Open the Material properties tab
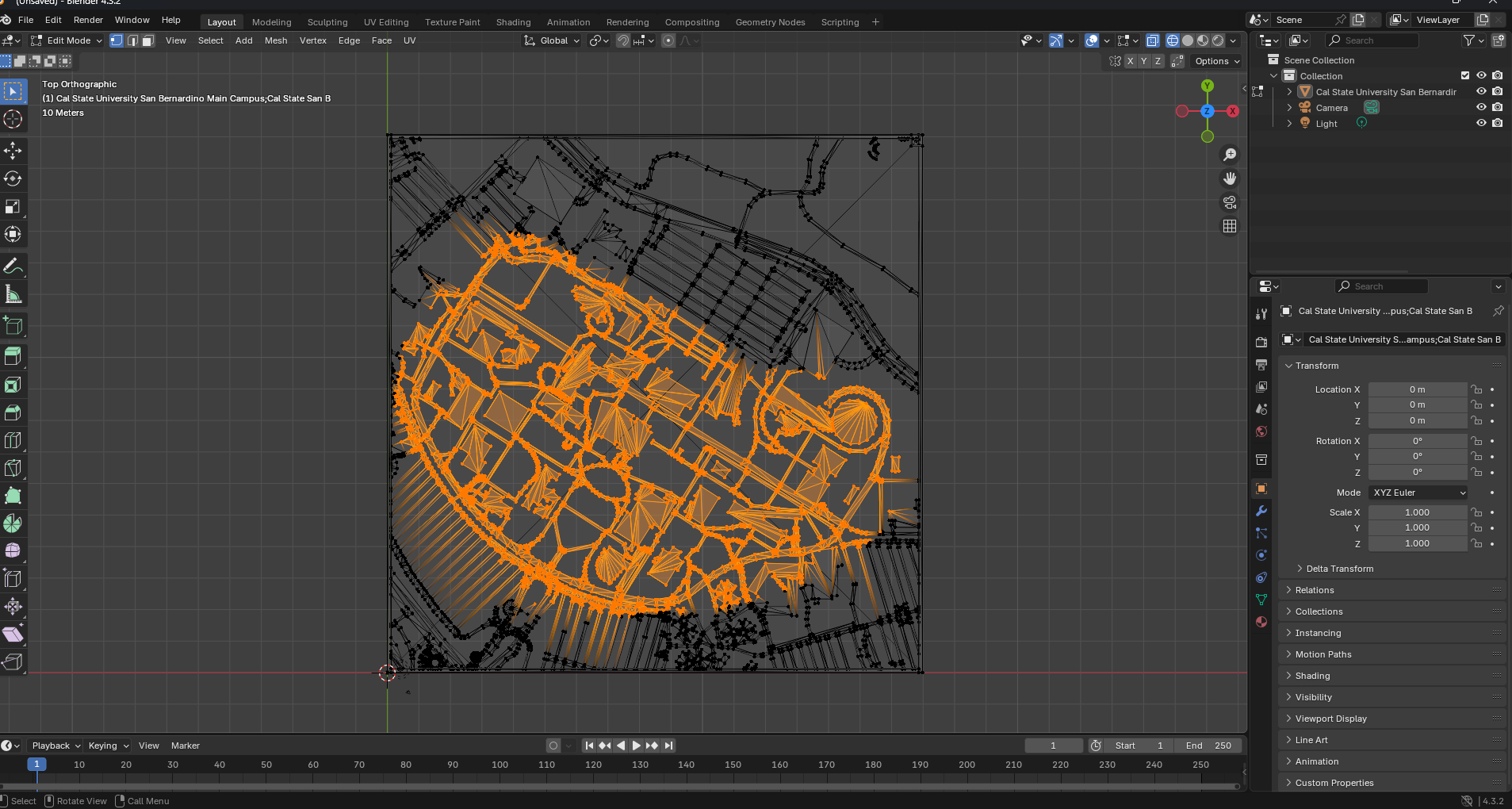This screenshot has width=1512, height=809. (x=1261, y=622)
